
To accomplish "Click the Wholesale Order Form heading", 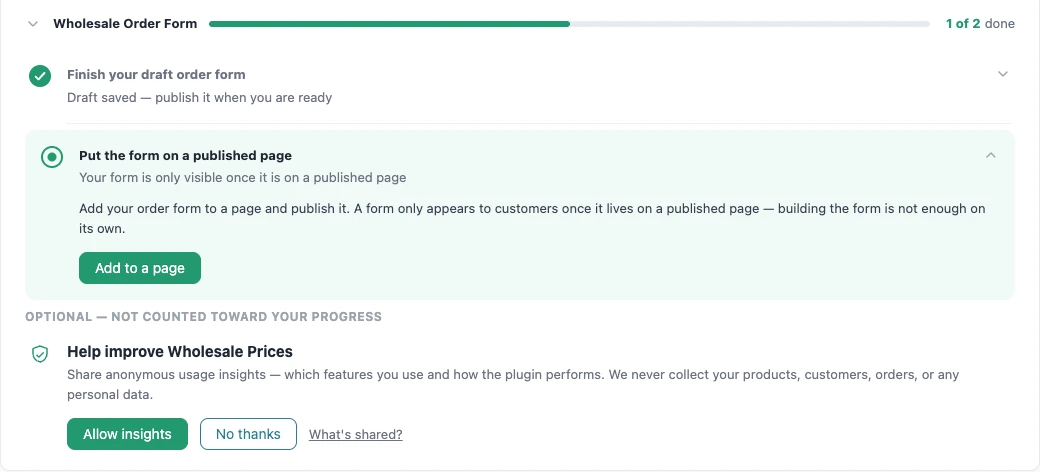I will click(x=125, y=24).
